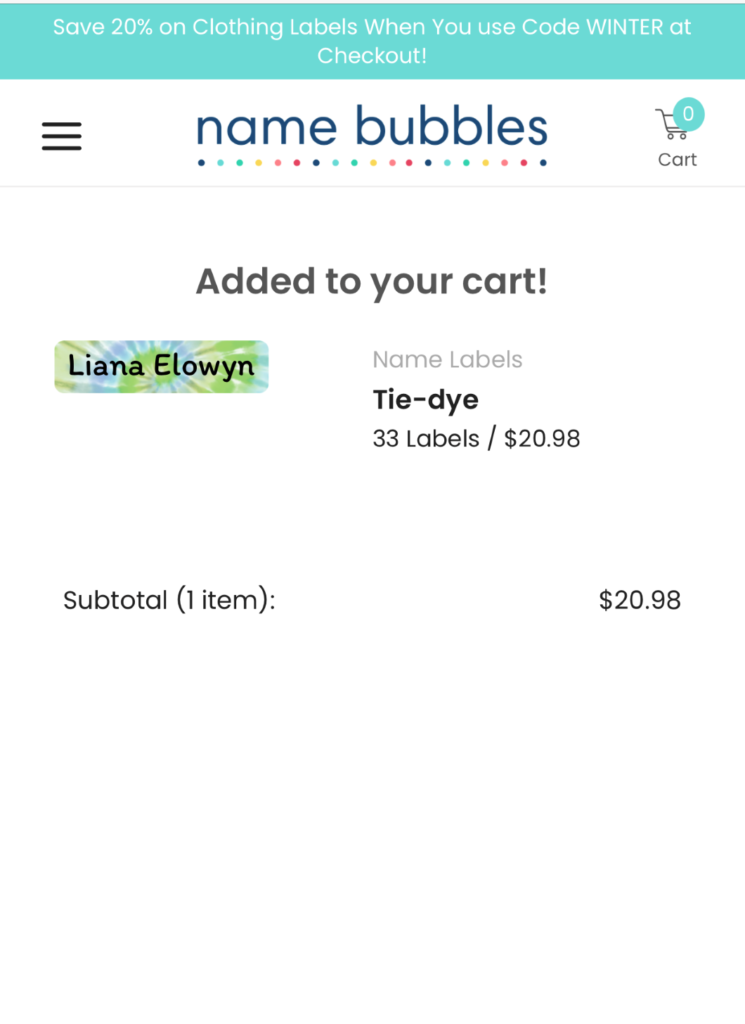
Task: Click the cart count badge showing 0
Action: (x=688, y=113)
